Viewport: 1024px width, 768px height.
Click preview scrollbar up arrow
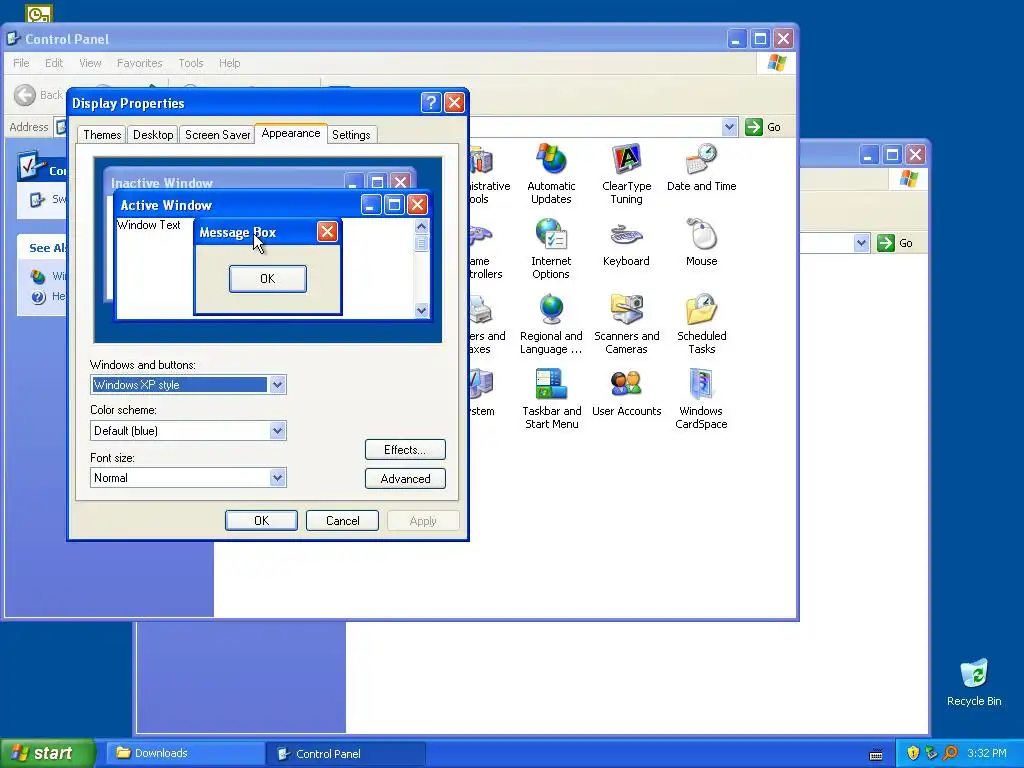point(421,227)
